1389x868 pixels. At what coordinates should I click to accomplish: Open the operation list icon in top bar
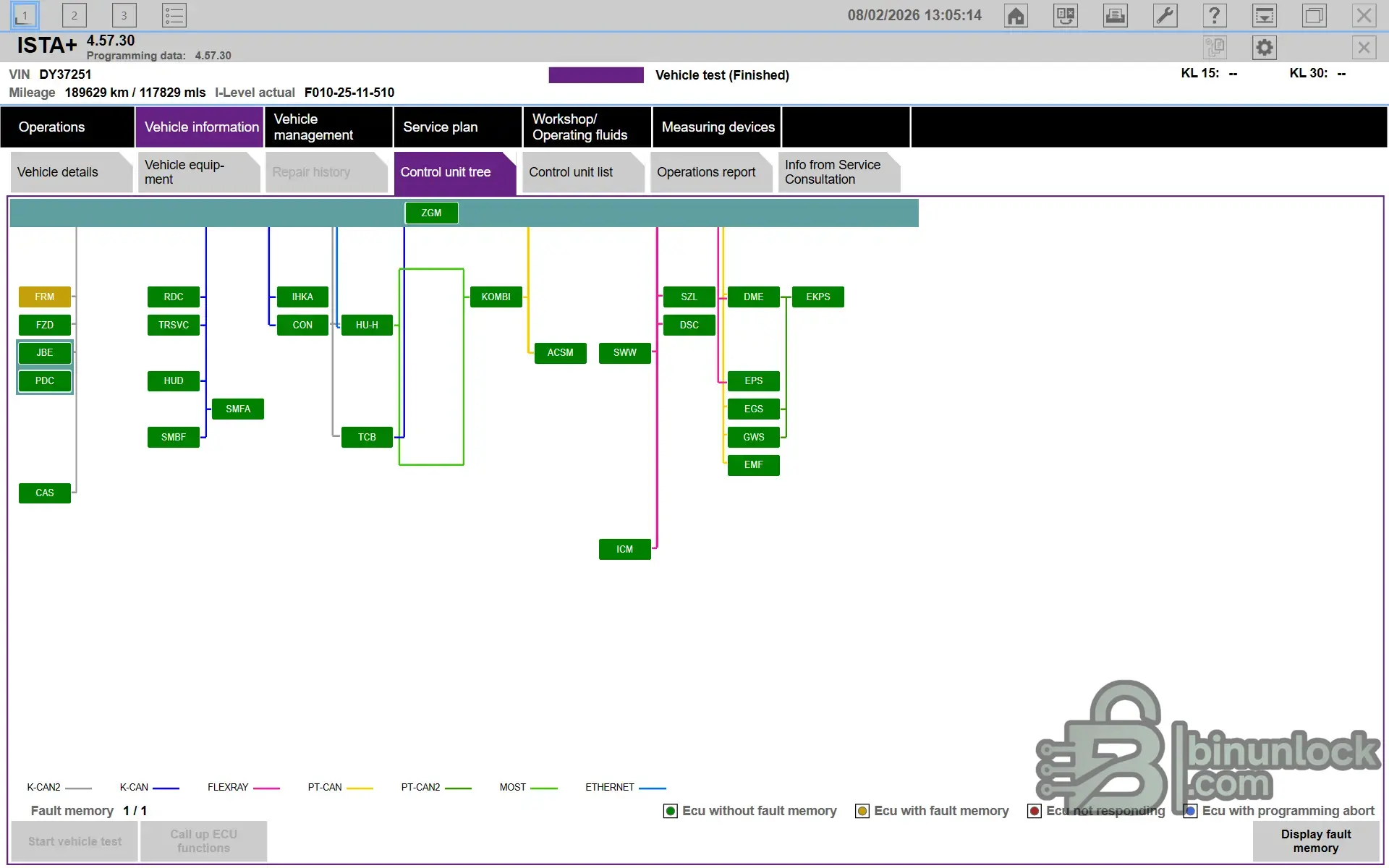pos(1066,15)
